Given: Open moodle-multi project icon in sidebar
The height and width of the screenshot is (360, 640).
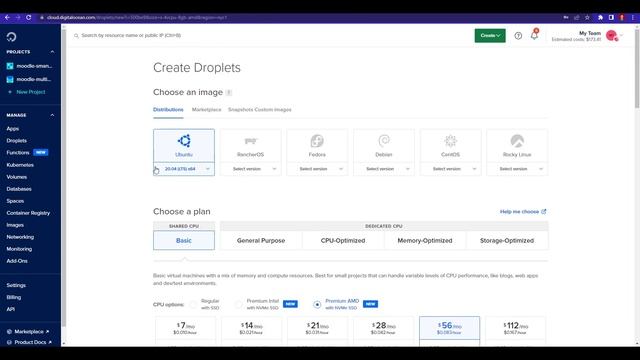Looking at the screenshot, I should coord(10,80).
